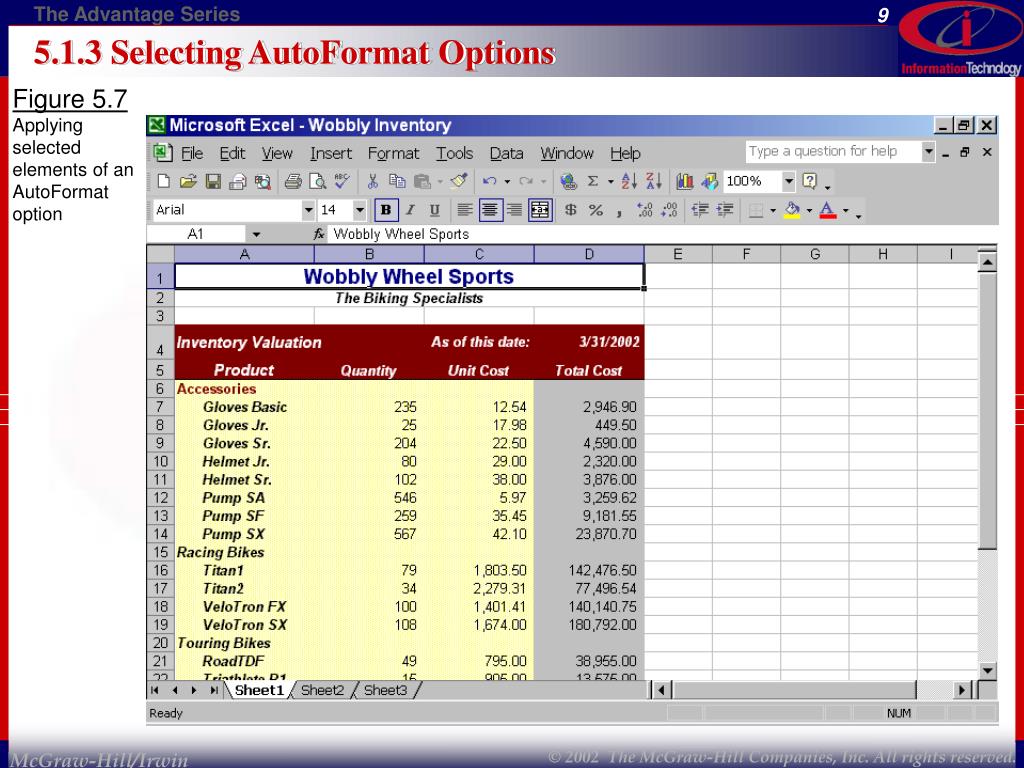Open the Drawing toolbar icon
1024x768 pixels.
click(x=709, y=182)
